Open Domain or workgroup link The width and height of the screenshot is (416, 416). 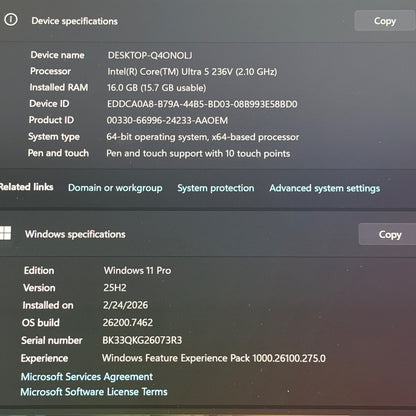tap(115, 188)
